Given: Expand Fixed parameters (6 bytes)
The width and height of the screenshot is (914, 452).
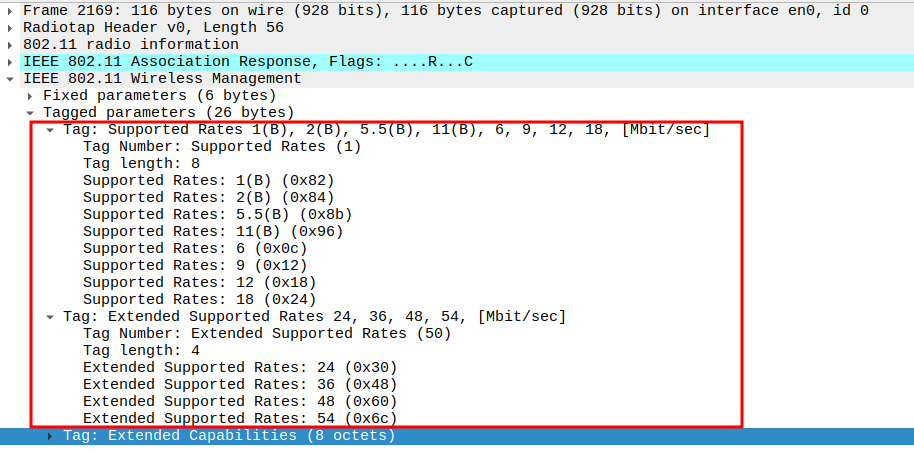Looking at the screenshot, I should [31, 96].
